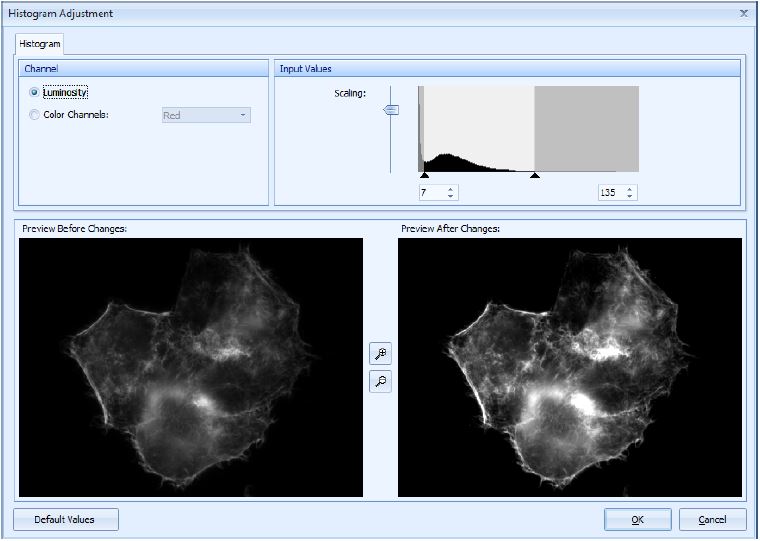Click in the minimum input value field
The height and width of the screenshot is (541, 760).
click(432, 193)
